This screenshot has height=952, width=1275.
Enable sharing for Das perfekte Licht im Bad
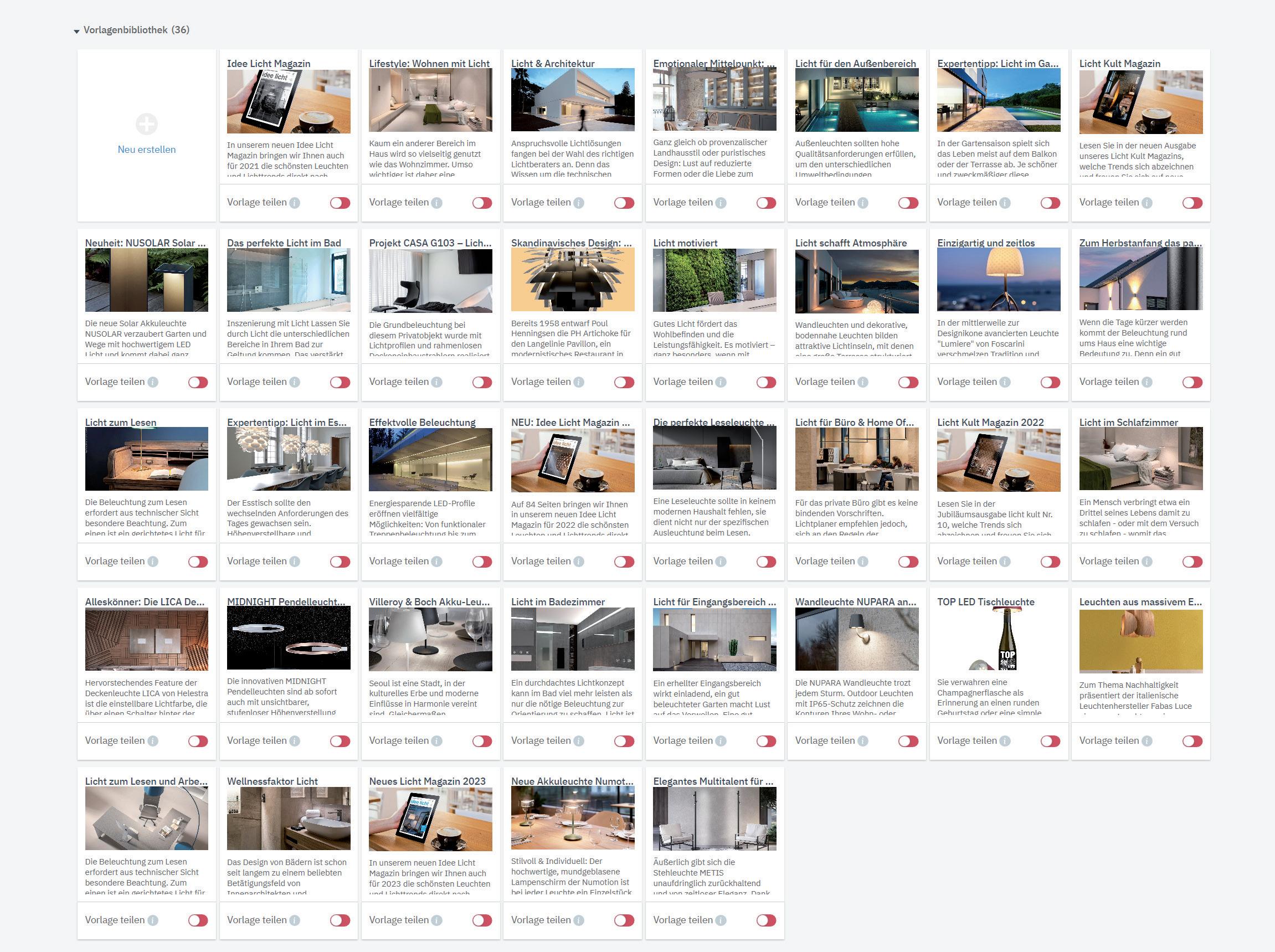340,382
